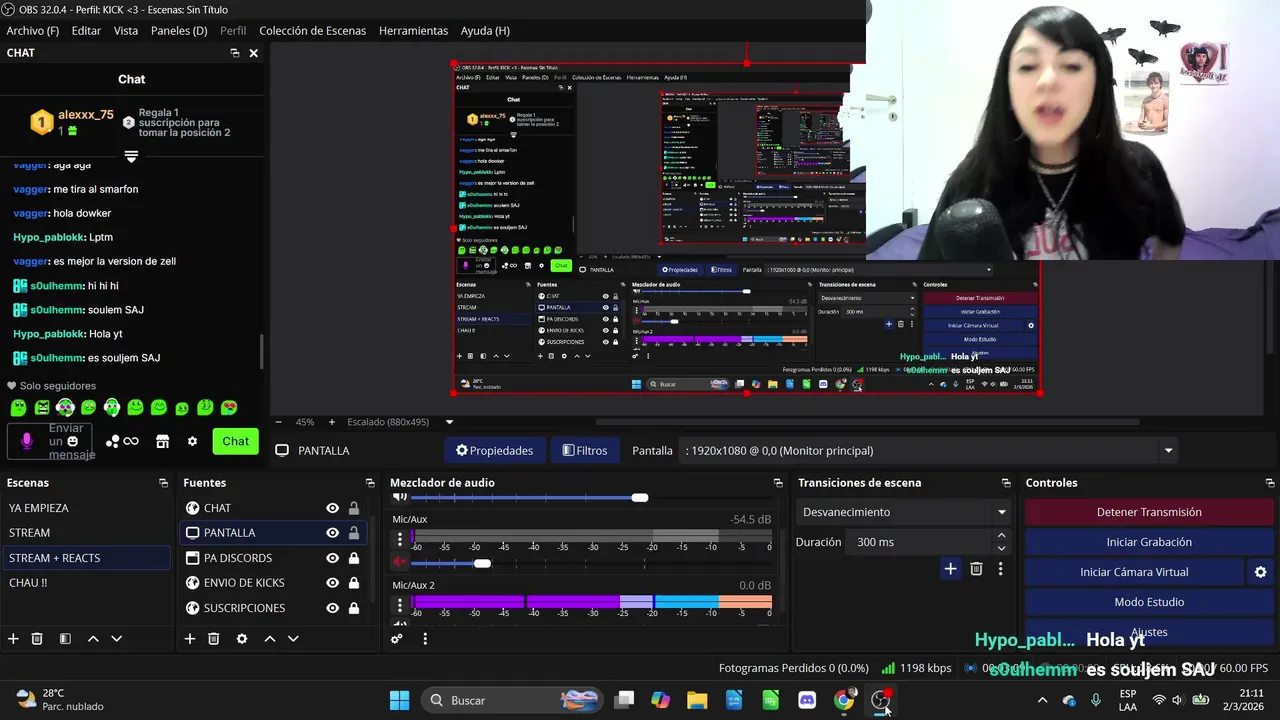Pop out the Chat dock panel
The image size is (1280, 720).
pyautogui.click(x=235, y=53)
